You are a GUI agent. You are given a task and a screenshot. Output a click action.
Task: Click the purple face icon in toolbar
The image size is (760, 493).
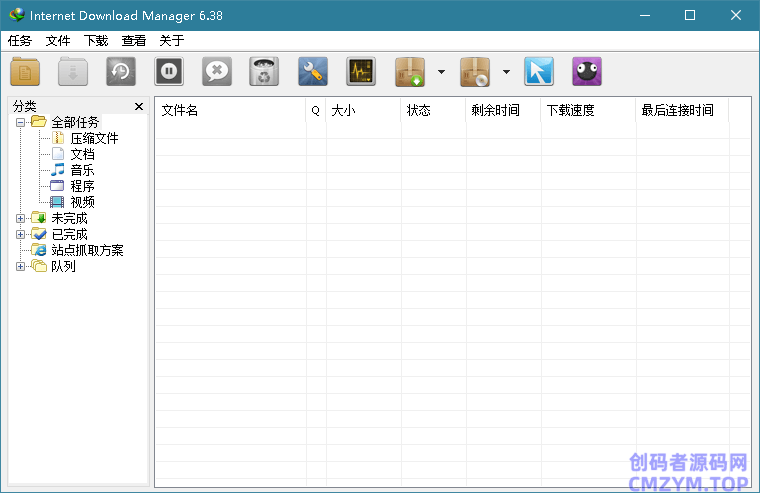(587, 72)
